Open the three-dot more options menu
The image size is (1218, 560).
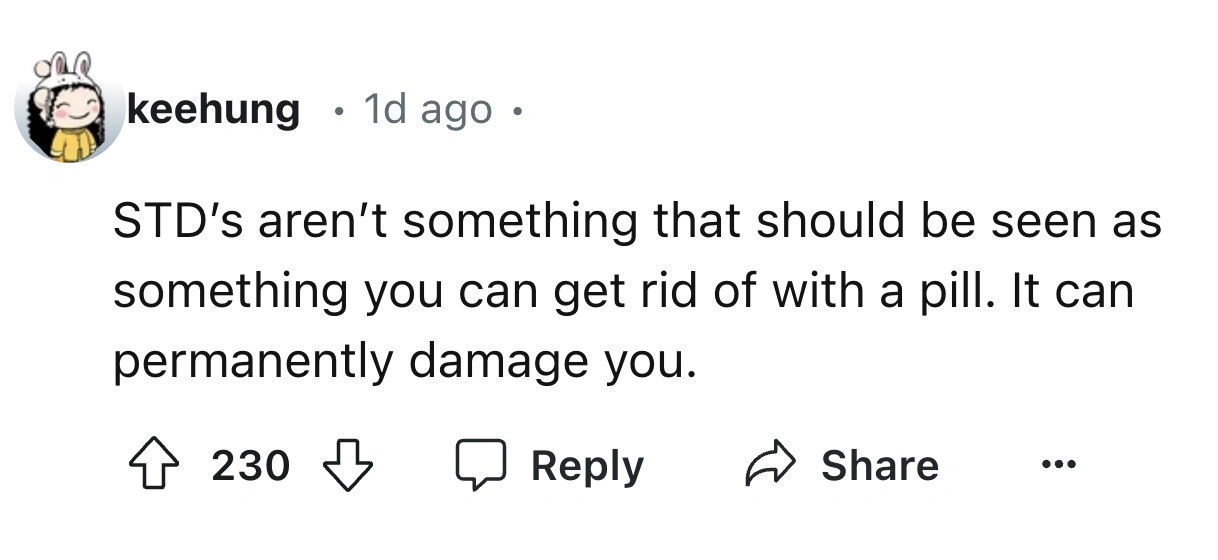(x=1060, y=466)
